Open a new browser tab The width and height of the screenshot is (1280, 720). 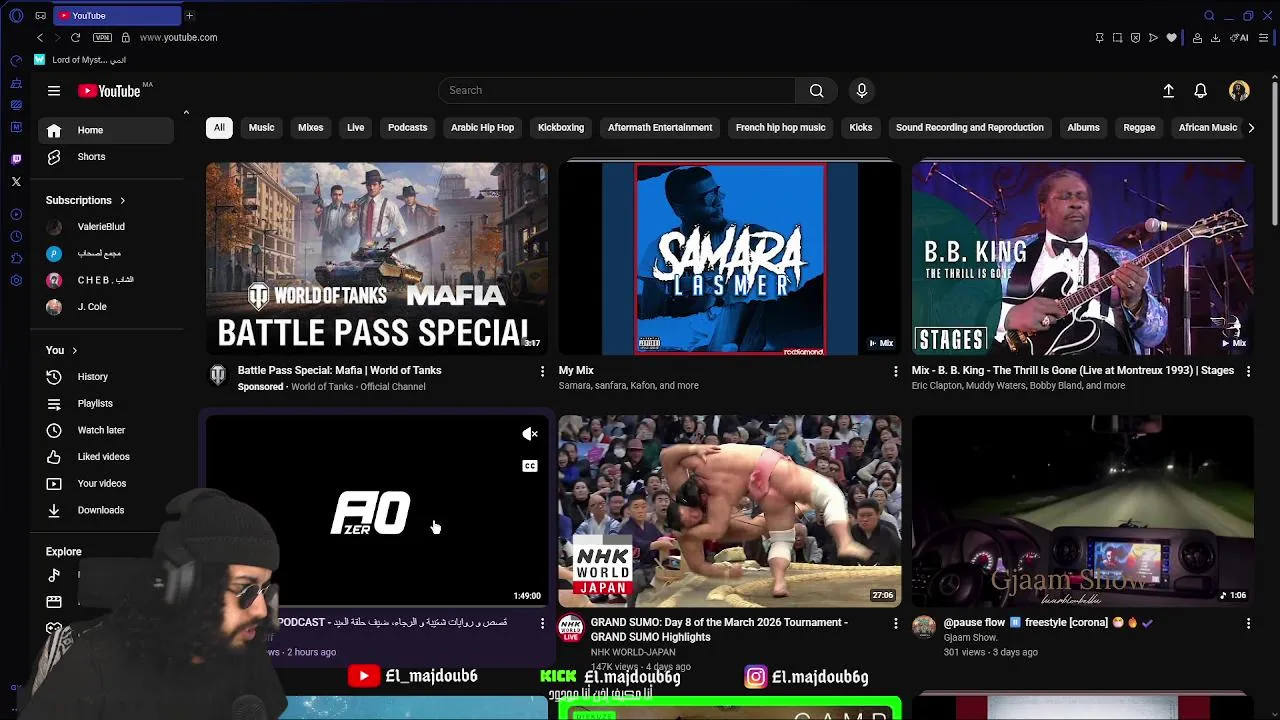pos(189,15)
